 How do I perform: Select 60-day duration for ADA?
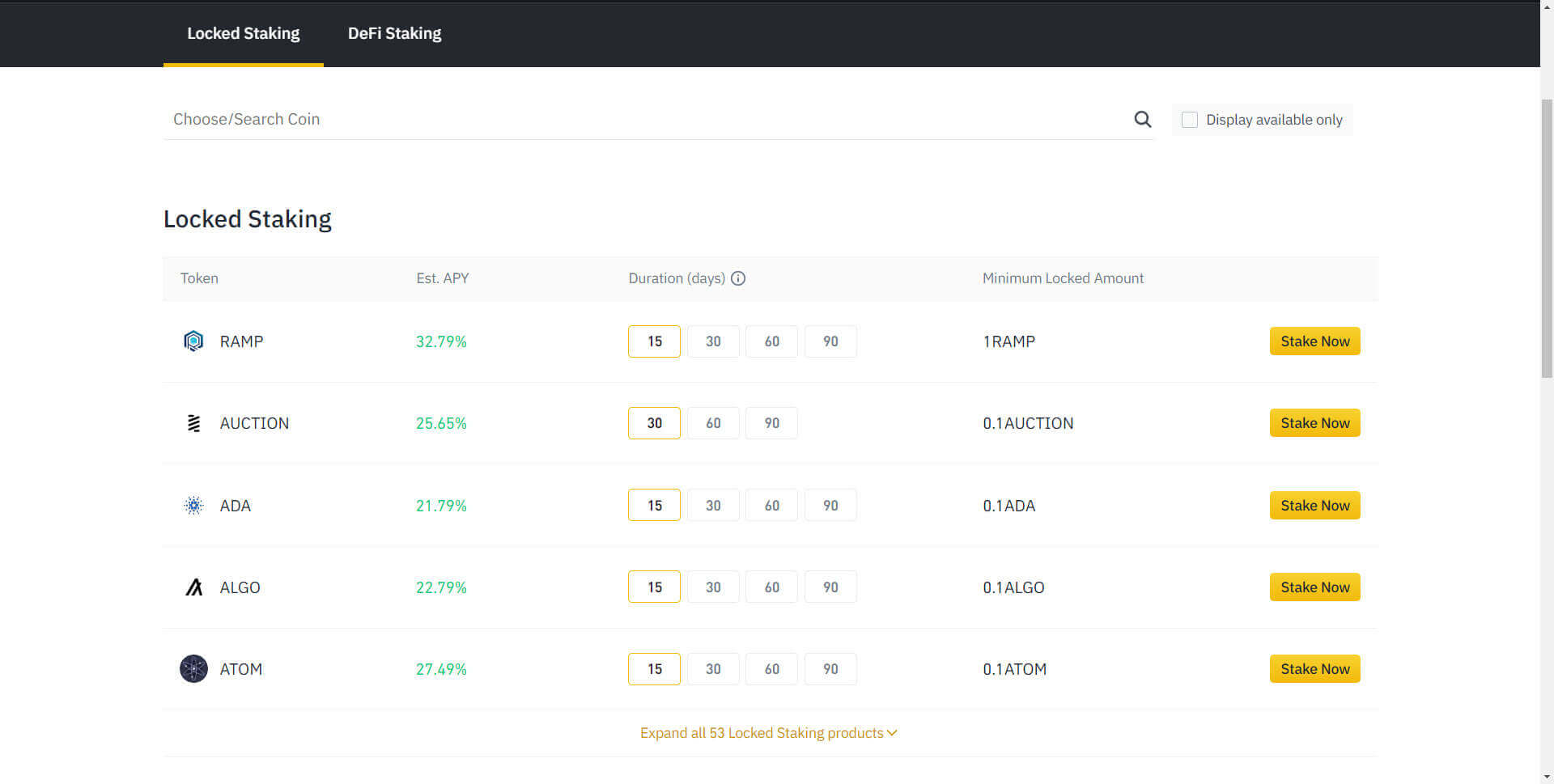point(772,506)
